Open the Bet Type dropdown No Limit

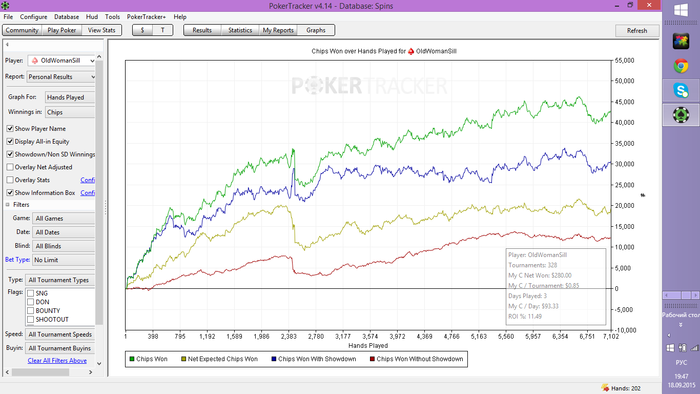63,260
